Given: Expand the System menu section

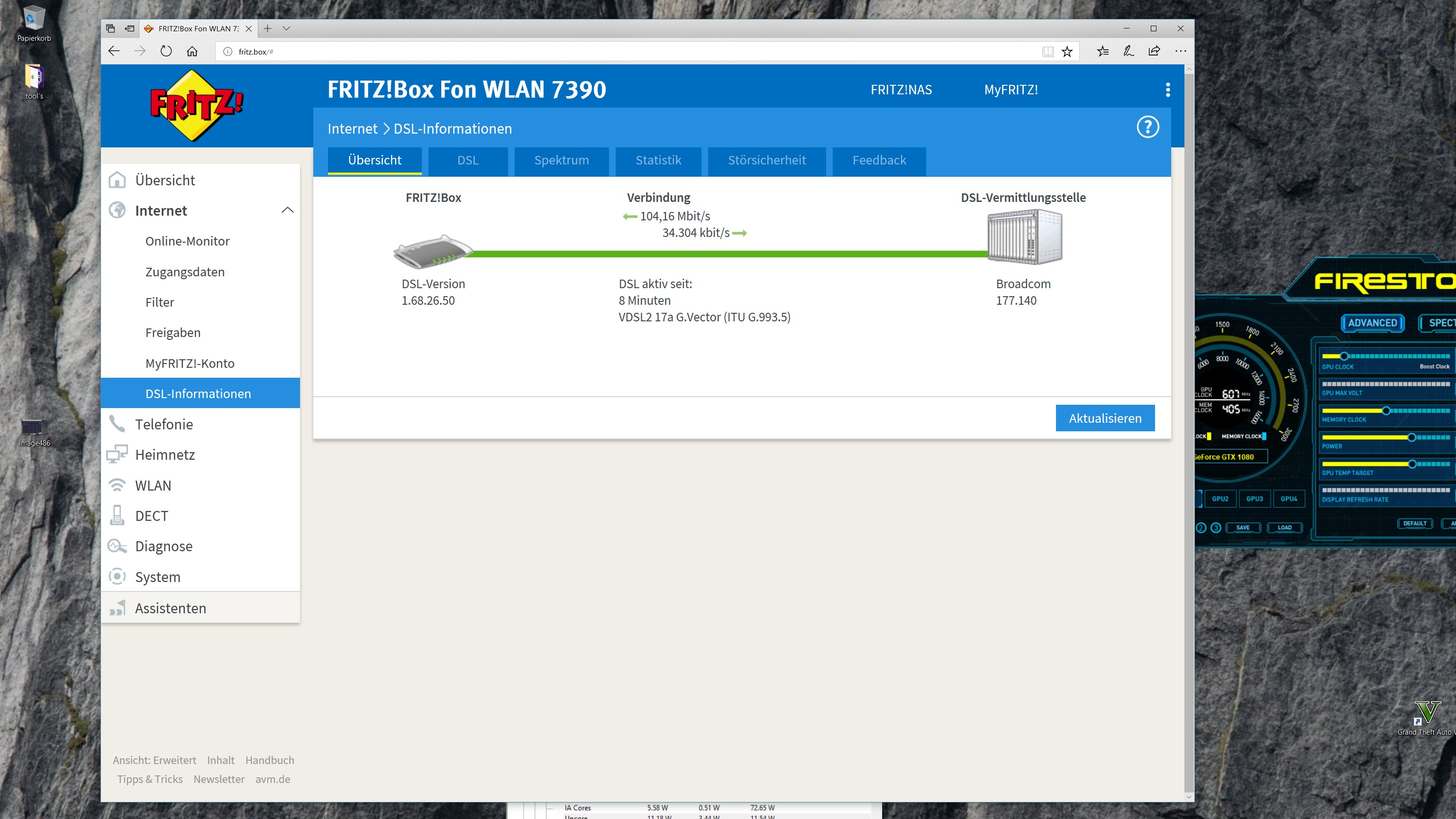Looking at the screenshot, I should 157,577.
